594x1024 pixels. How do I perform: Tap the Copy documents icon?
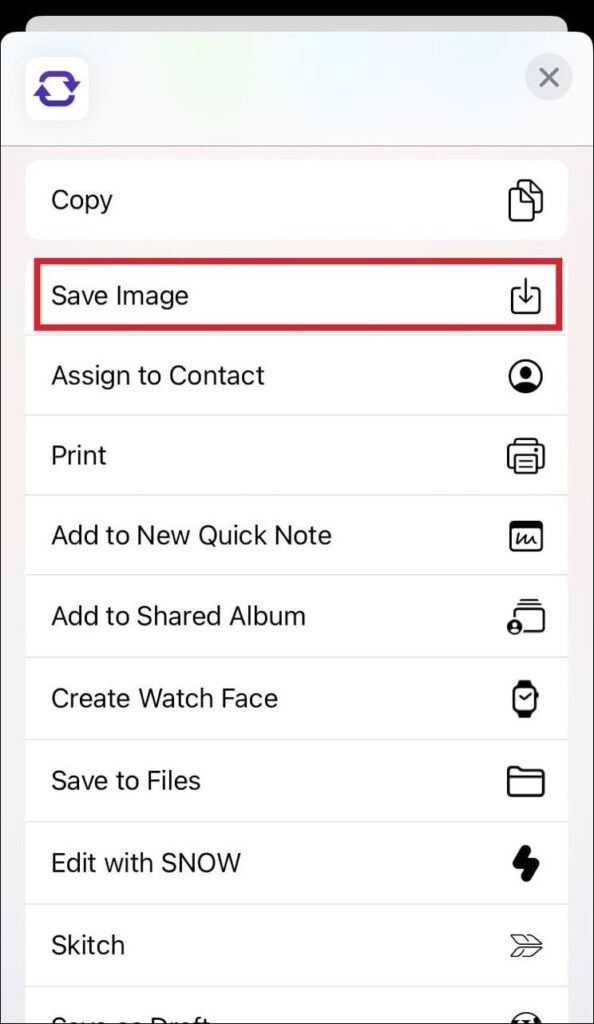(525, 200)
